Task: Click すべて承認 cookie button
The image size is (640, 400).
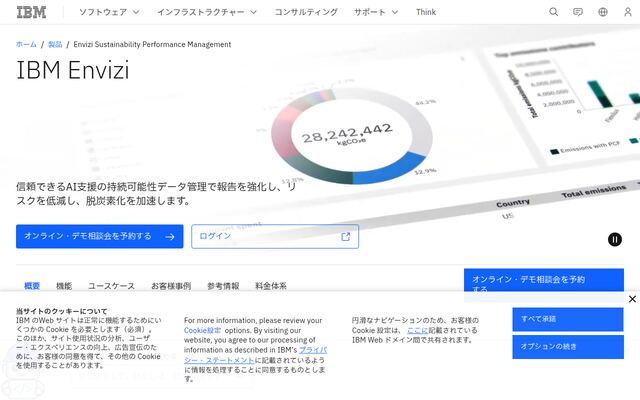Action: pos(568,319)
